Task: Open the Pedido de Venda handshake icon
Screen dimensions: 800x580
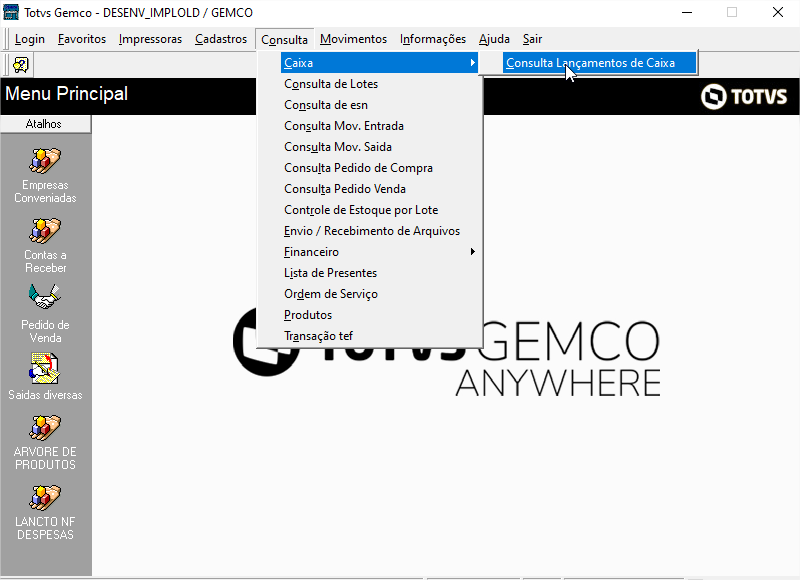Action: click(45, 297)
